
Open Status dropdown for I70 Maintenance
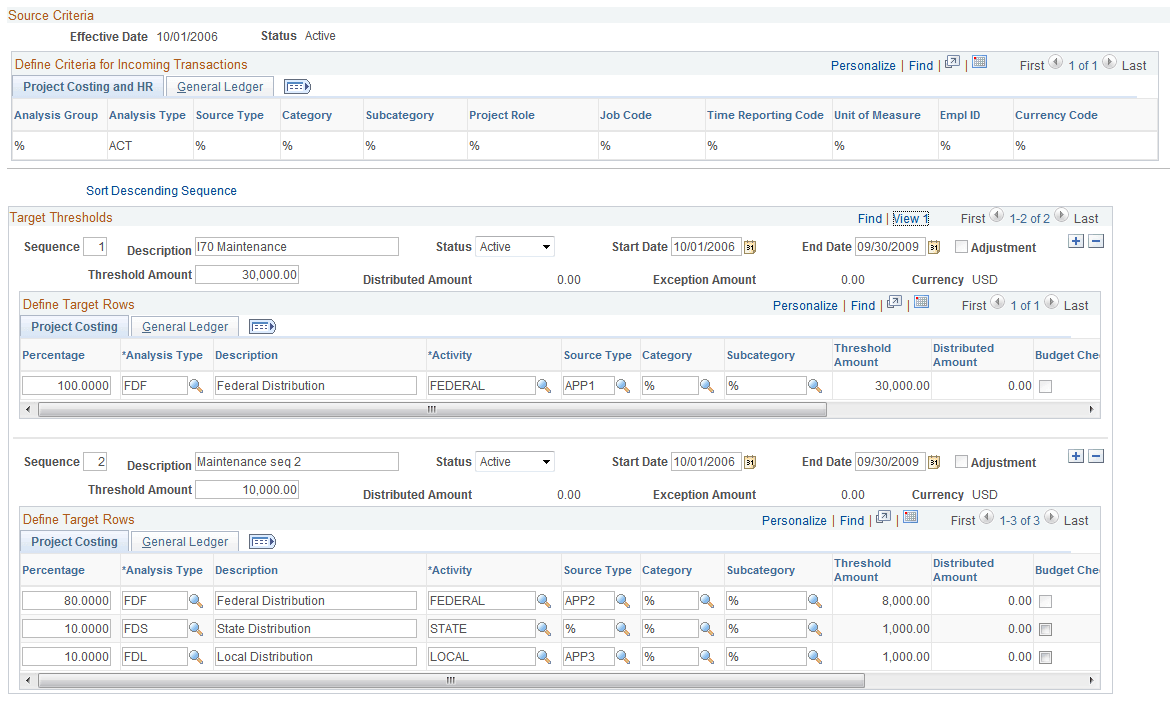(x=515, y=247)
